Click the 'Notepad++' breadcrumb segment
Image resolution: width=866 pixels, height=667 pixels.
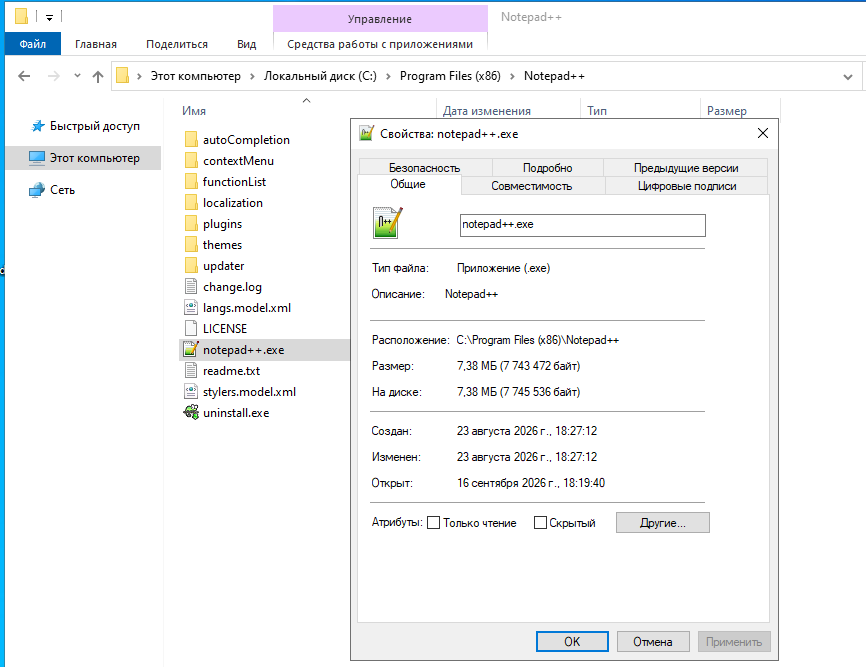pyautogui.click(x=554, y=76)
